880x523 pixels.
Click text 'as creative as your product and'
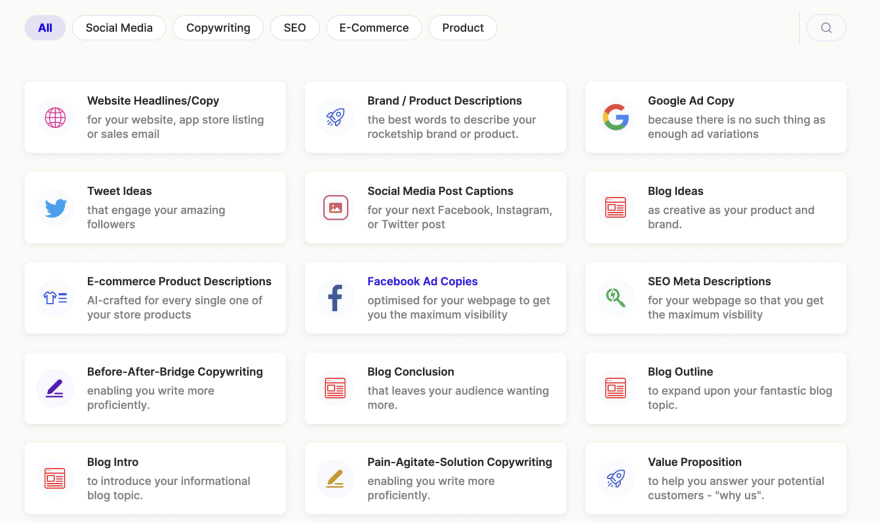[731, 210]
